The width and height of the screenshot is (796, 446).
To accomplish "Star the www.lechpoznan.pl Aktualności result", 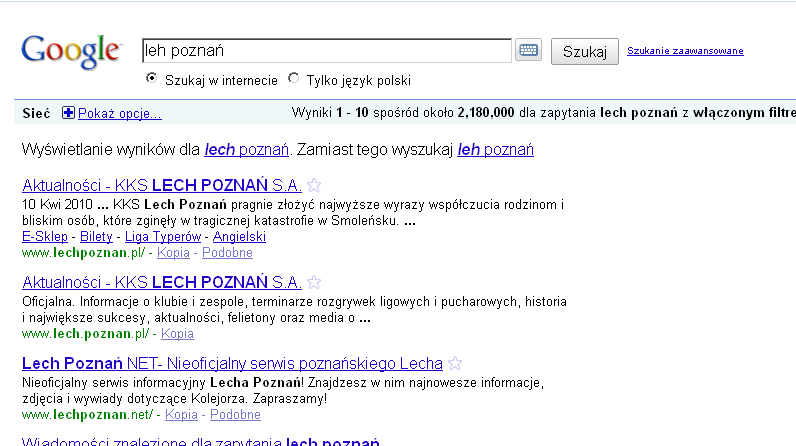I will (314, 185).
